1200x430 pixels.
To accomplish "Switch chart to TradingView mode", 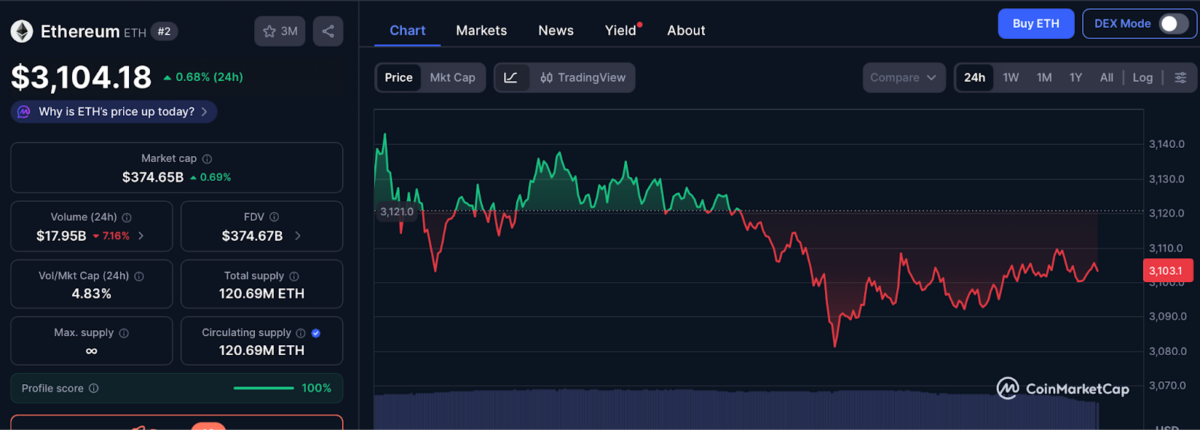I will click(x=583, y=77).
